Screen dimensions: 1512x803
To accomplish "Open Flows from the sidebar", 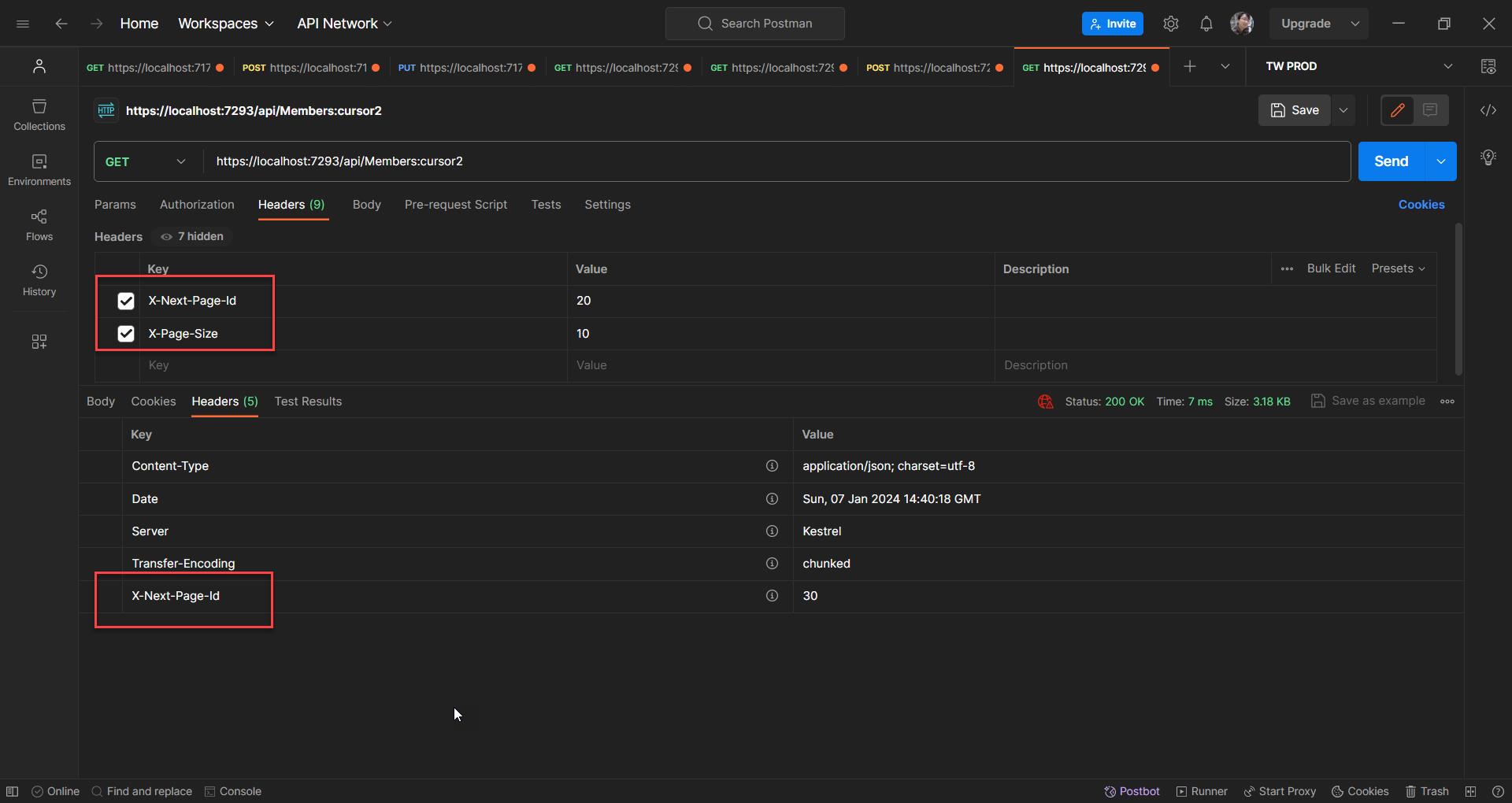I will click(x=39, y=225).
